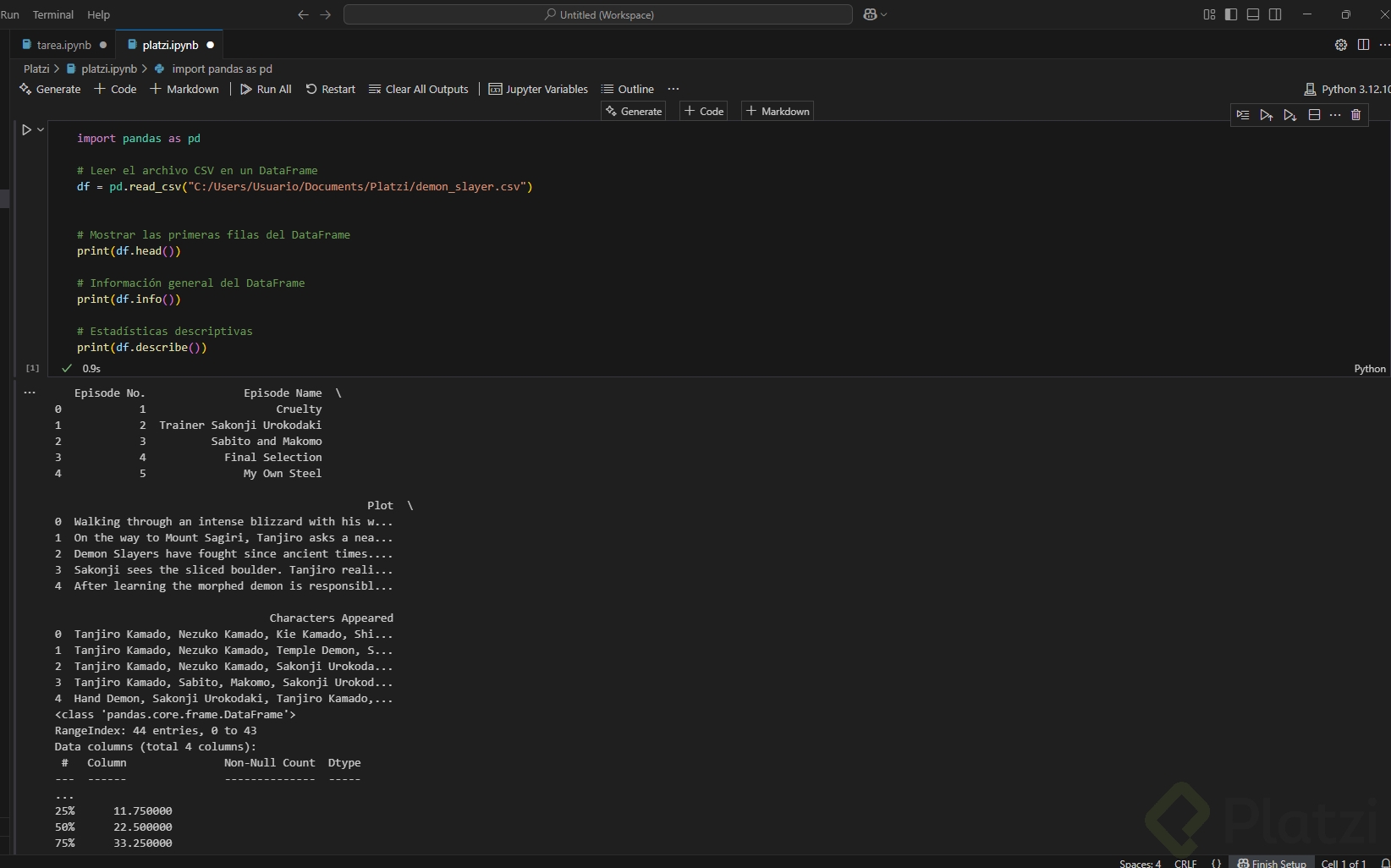The width and height of the screenshot is (1391, 868).
Task: Click Clear All Outputs button
Action: (418, 89)
